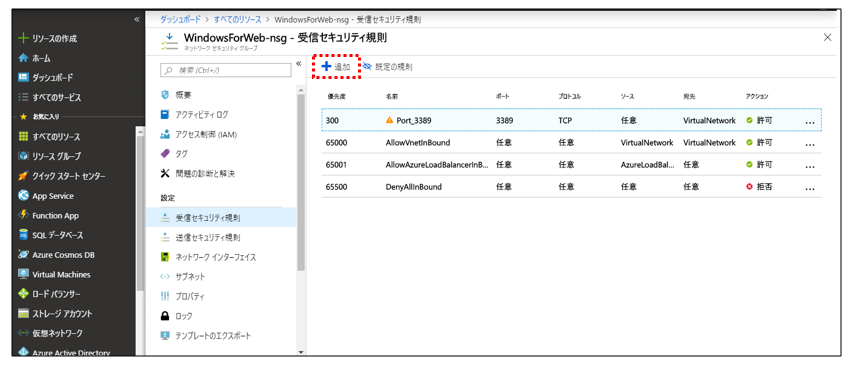The width and height of the screenshot is (850, 365).
Task: Click the Access control (IAM) menu label
Action: coord(206,135)
